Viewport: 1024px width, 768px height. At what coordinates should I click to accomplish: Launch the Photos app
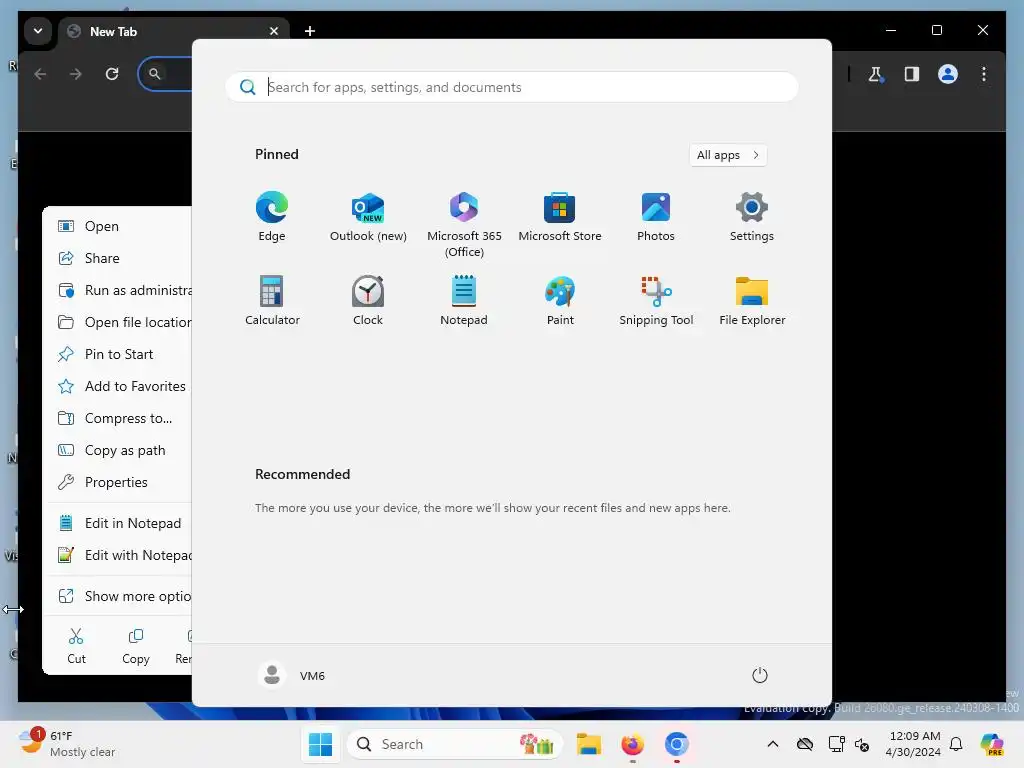click(x=656, y=217)
